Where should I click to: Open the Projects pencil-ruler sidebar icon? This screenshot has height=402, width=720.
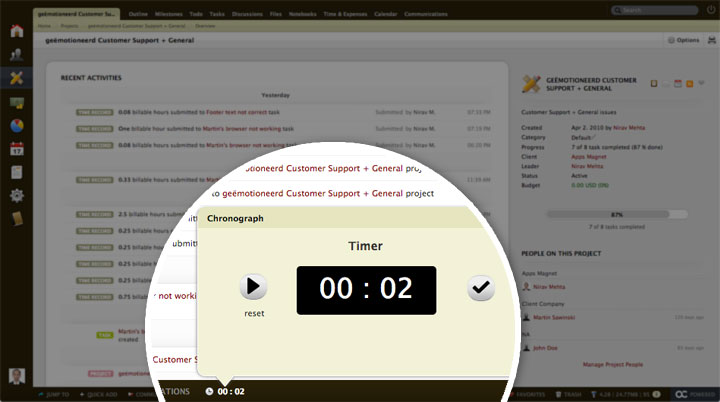(17, 78)
